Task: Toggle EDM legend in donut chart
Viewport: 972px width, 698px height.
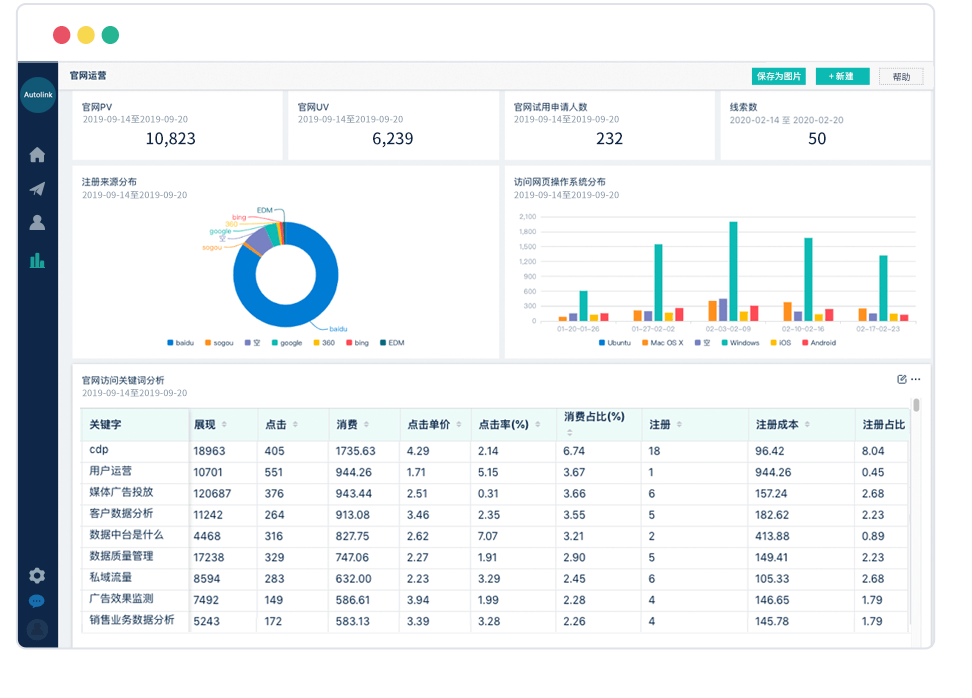Action: [x=392, y=343]
